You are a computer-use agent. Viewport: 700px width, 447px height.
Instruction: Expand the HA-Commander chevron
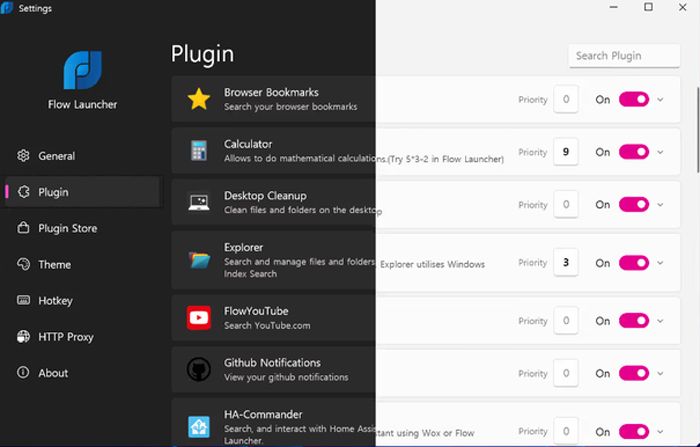click(x=660, y=432)
